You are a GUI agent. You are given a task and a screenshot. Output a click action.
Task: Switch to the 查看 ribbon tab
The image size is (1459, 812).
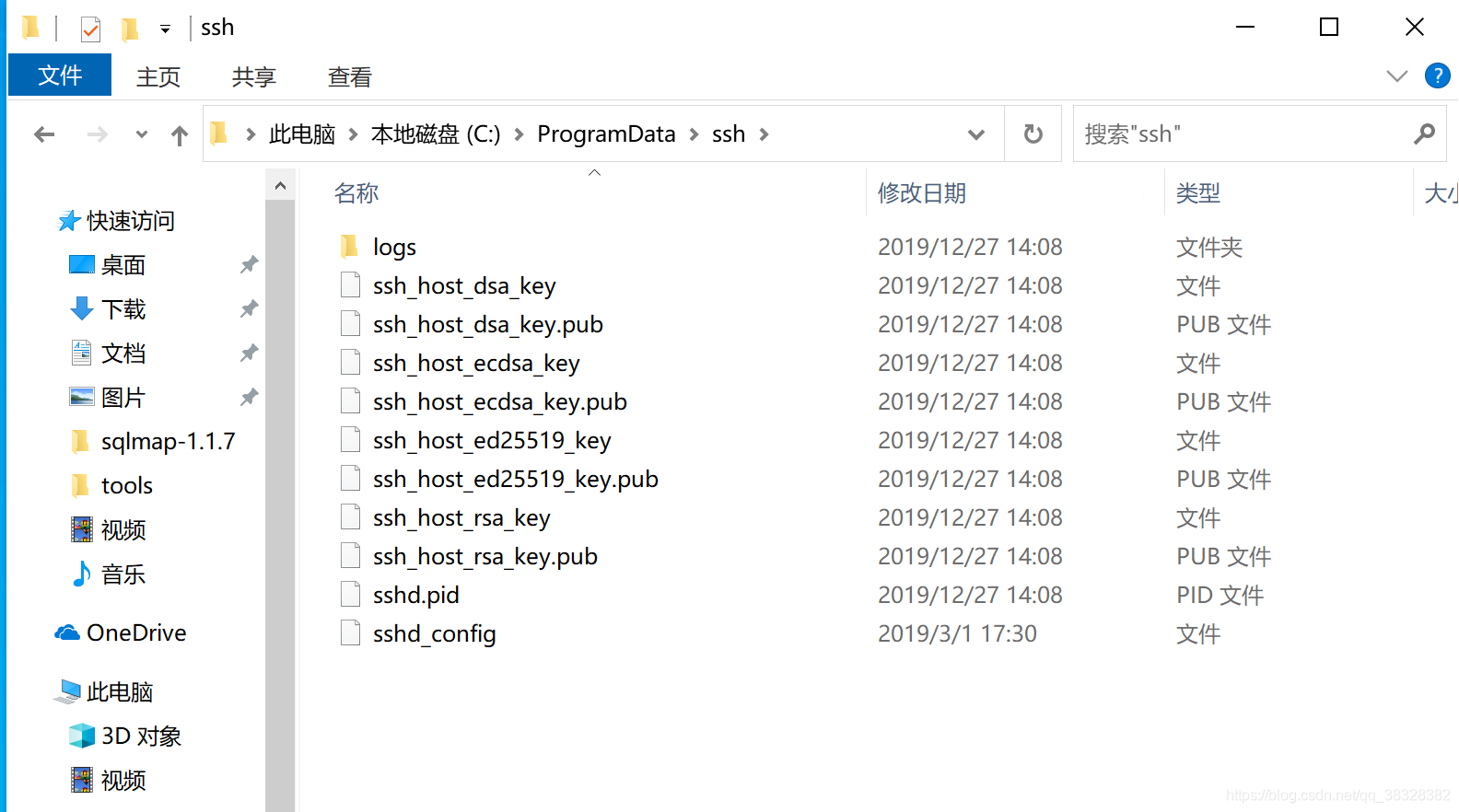[349, 76]
